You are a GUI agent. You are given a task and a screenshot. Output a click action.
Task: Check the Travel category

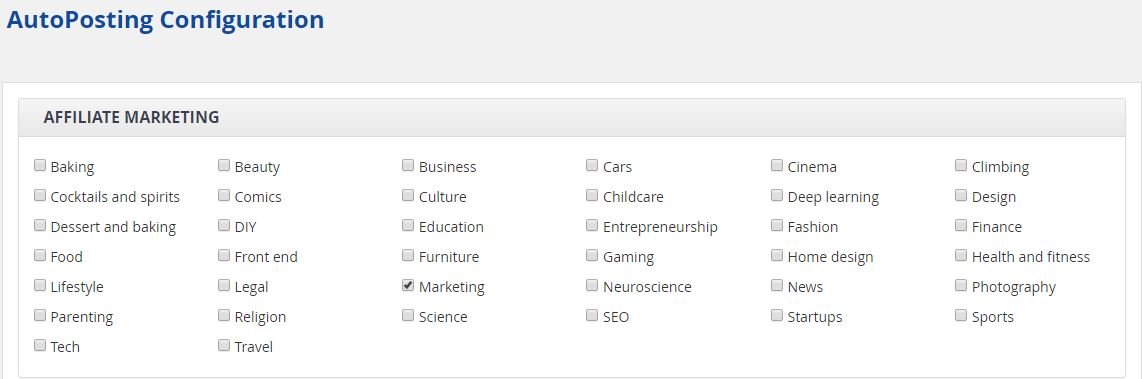point(224,345)
